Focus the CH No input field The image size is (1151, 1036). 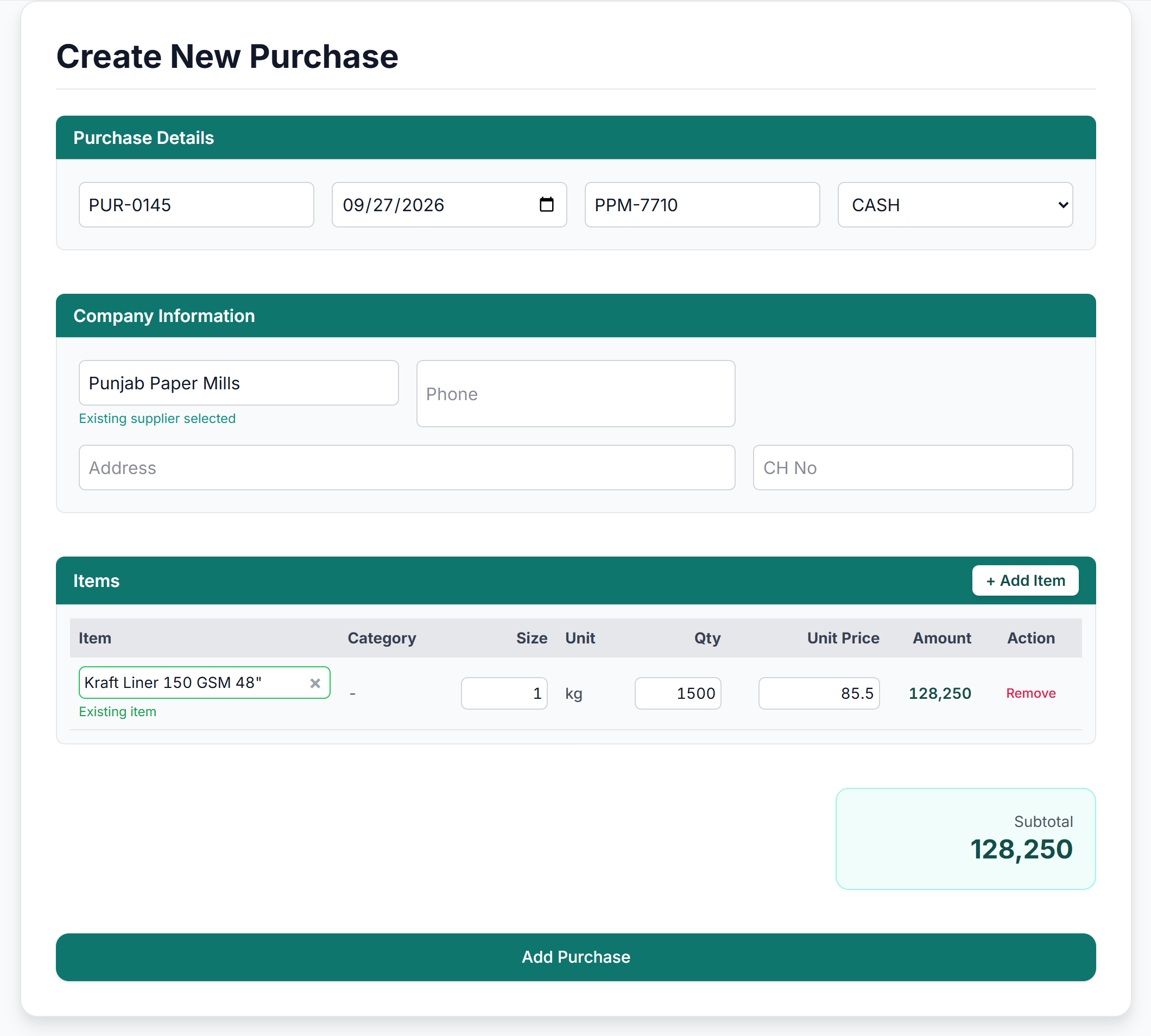pyautogui.click(x=913, y=468)
